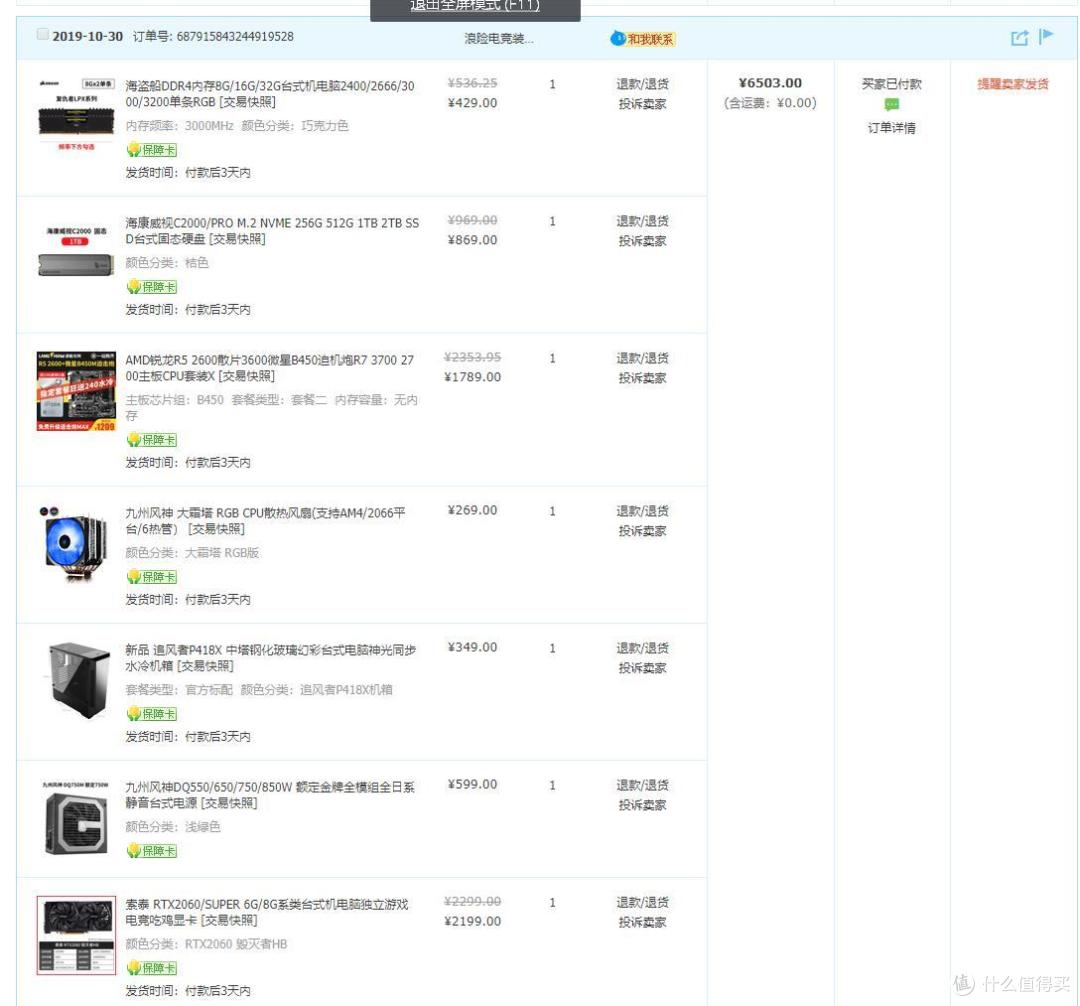This screenshot has width=1080, height=1006.
Task: Click 投诉卖家 for the P418X case
Action: pyautogui.click(x=642, y=668)
